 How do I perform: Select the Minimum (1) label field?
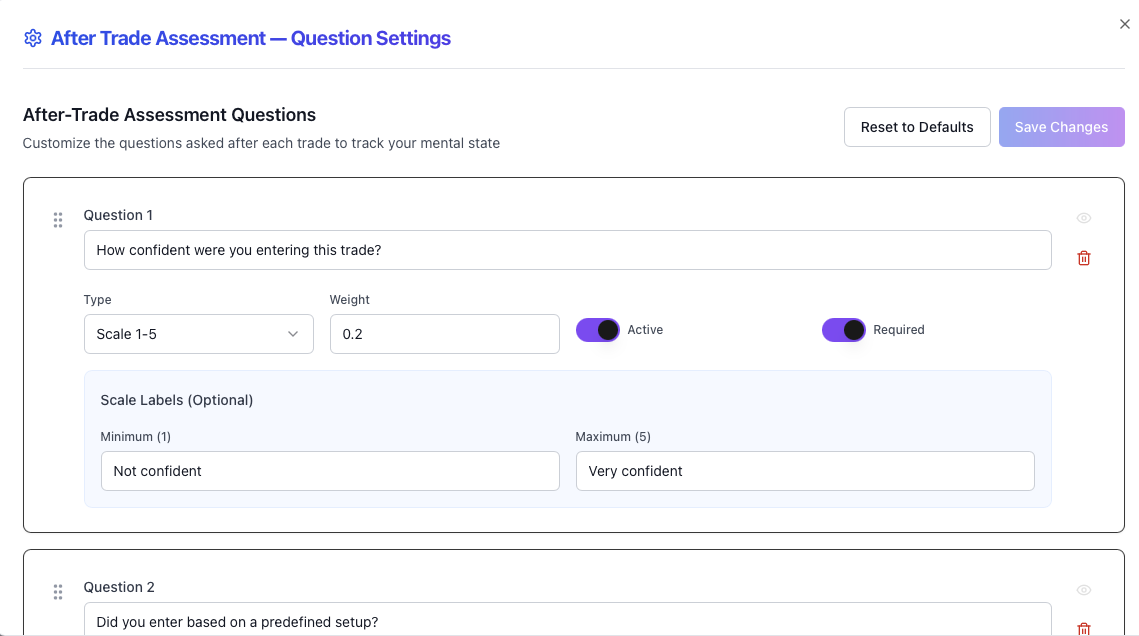tap(330, 471)
